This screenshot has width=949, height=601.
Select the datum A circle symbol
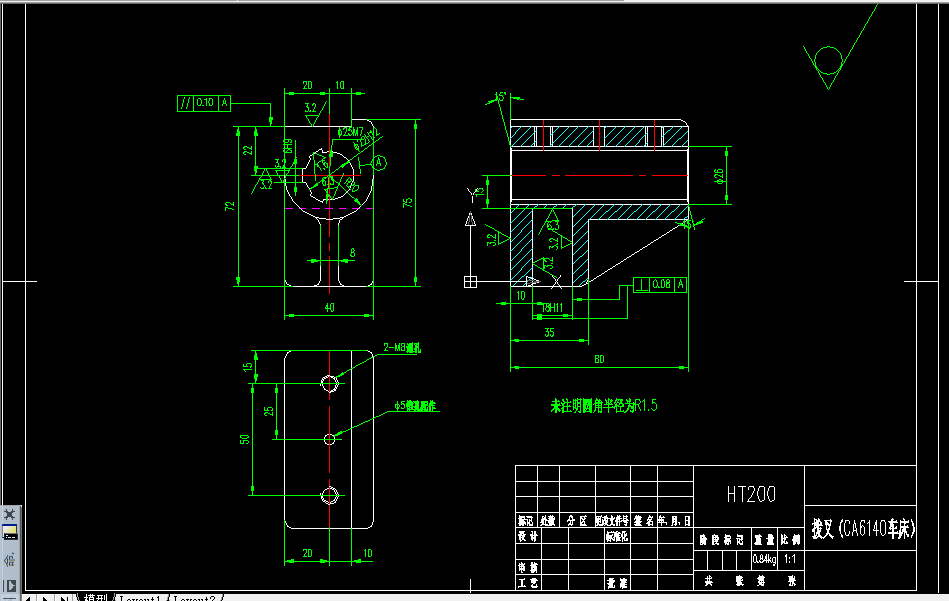pyautogui.click(x=379, y=162)
